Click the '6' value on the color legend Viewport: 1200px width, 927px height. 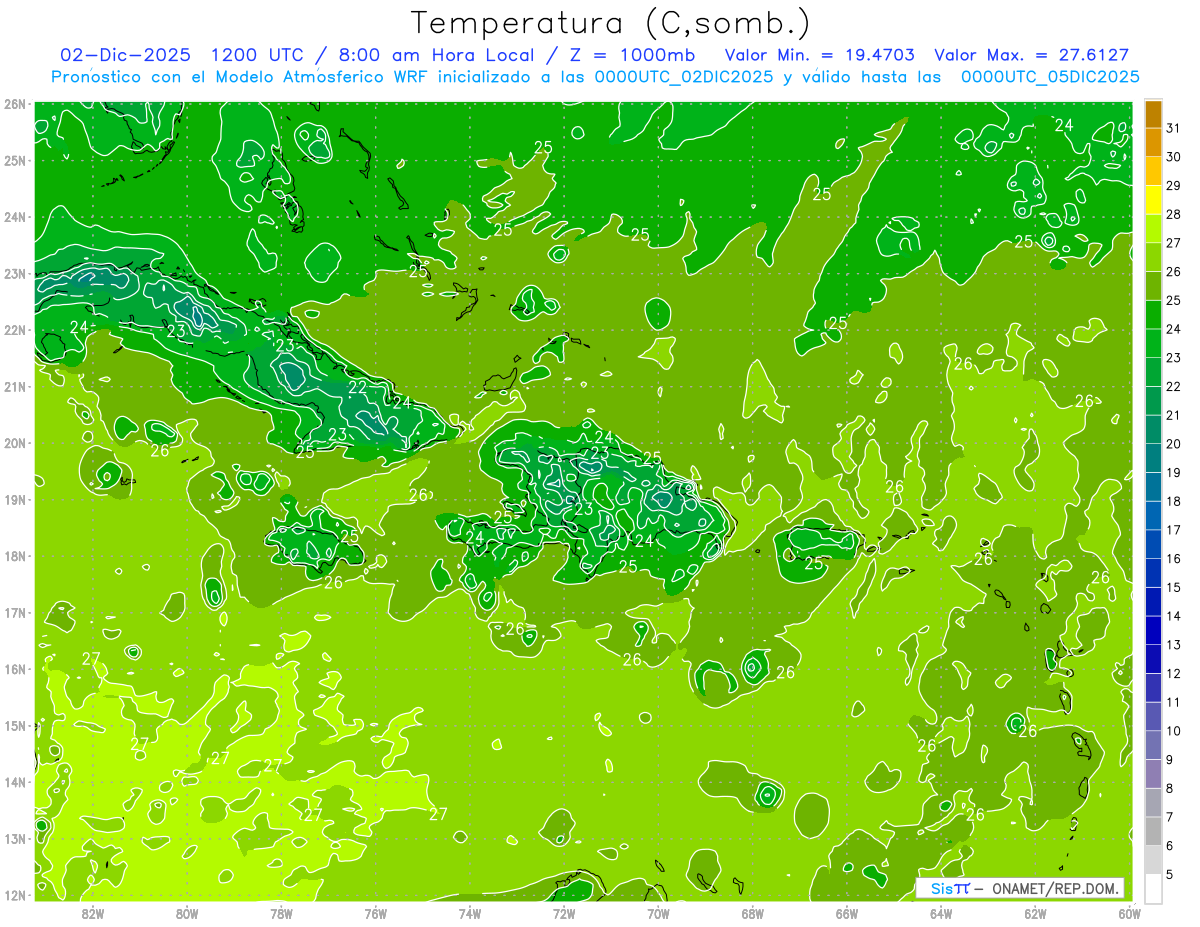coord(1170,846)
